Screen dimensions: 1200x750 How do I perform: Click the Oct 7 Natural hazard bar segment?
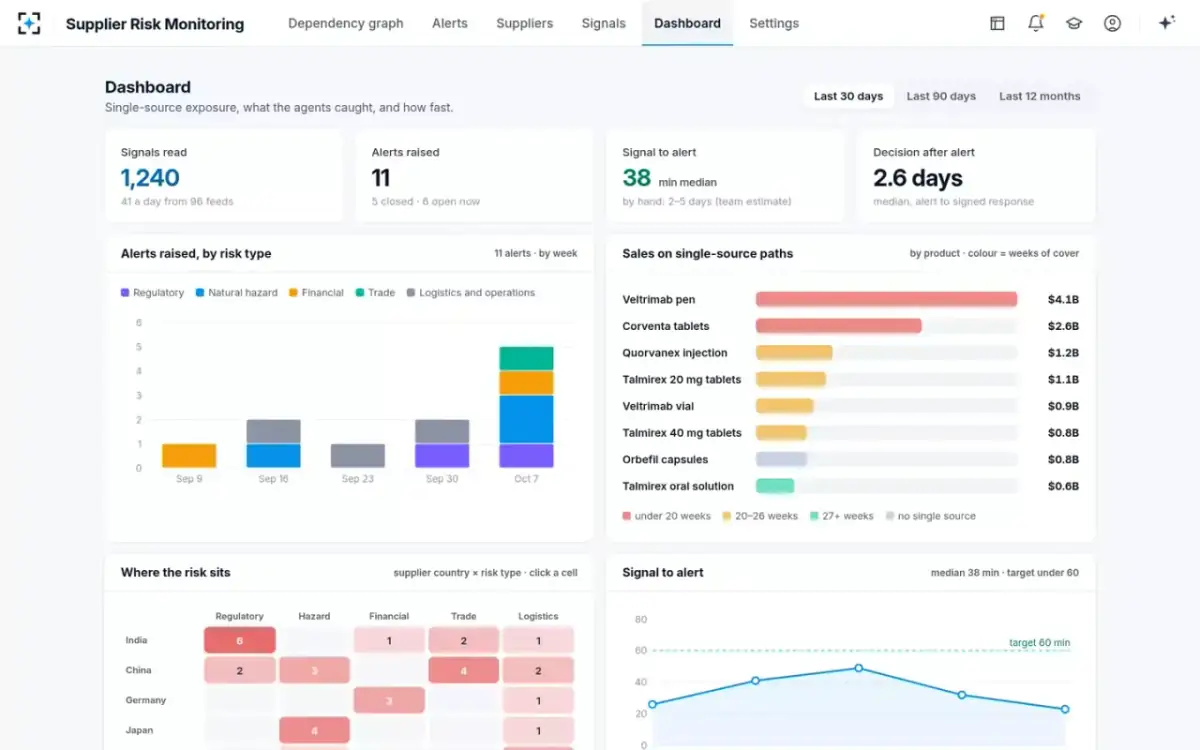(x=526, y=419)
